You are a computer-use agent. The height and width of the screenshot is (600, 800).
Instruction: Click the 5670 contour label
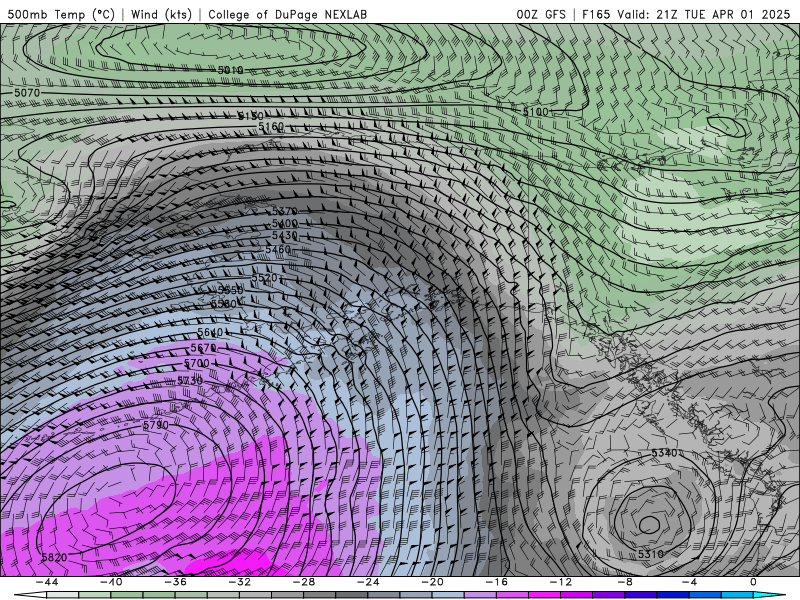coord(204,347)
